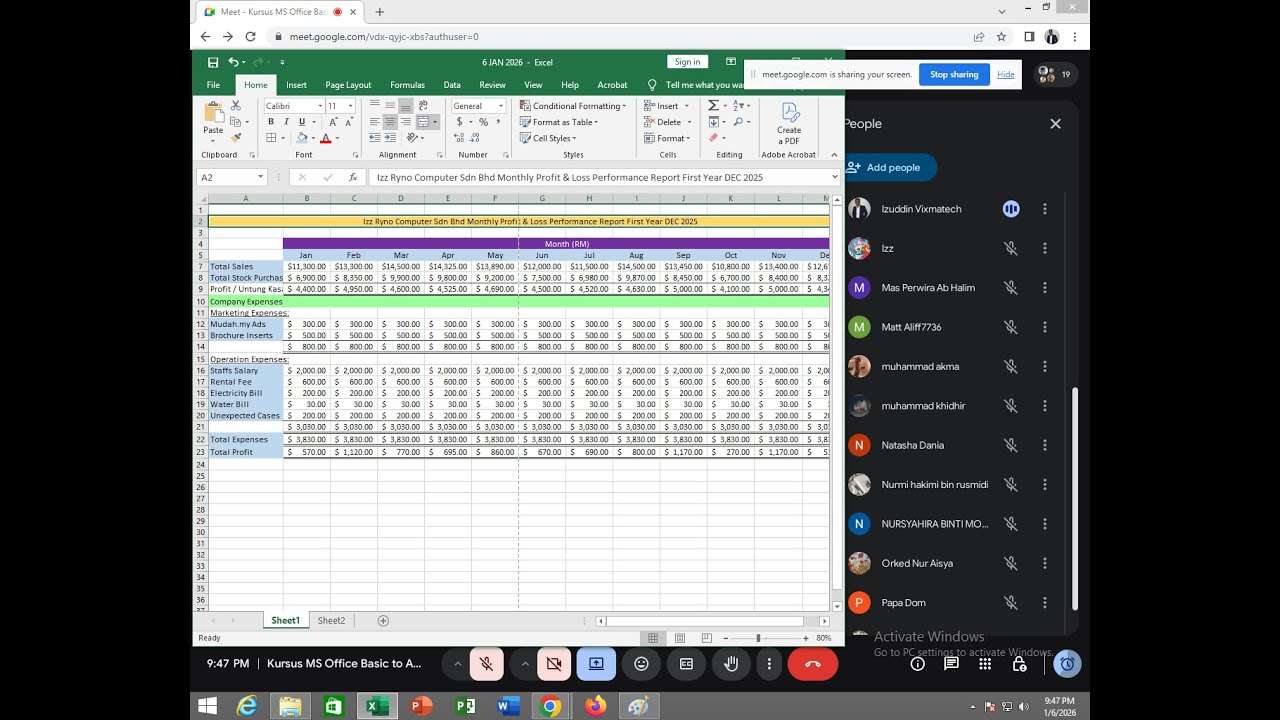
Task: Toggle Italic formatting in Font group
Action: [x=286, y=122]
